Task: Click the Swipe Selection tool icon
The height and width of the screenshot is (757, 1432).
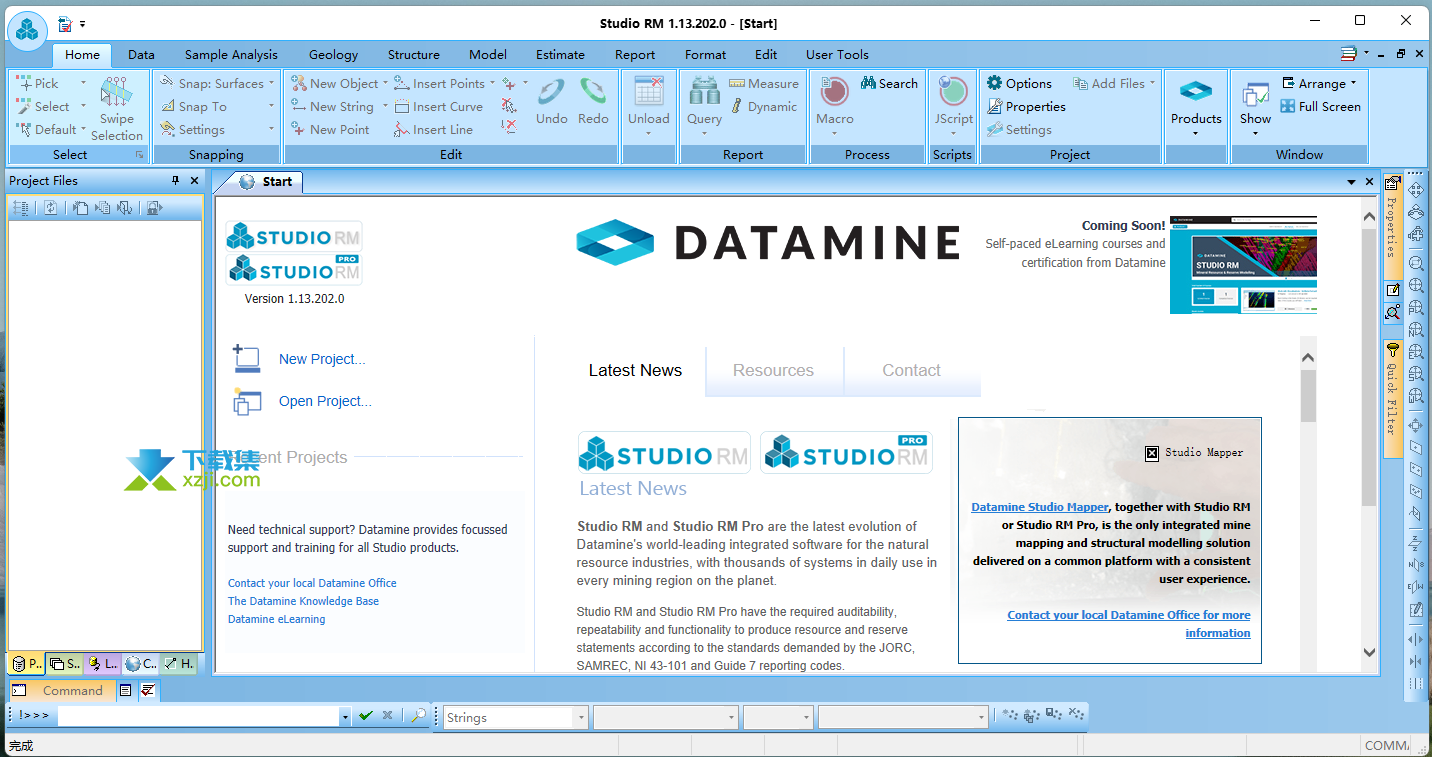Action: (x=116, y=93)
